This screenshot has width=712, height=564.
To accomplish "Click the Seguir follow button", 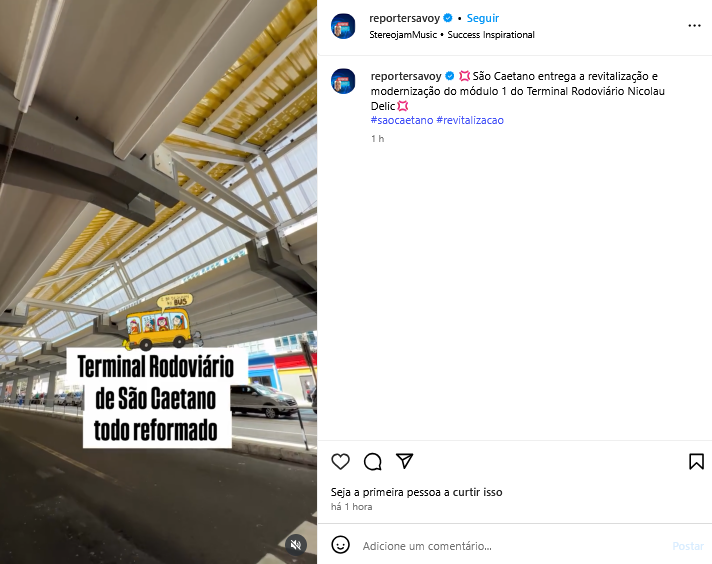I will [483, 18].
